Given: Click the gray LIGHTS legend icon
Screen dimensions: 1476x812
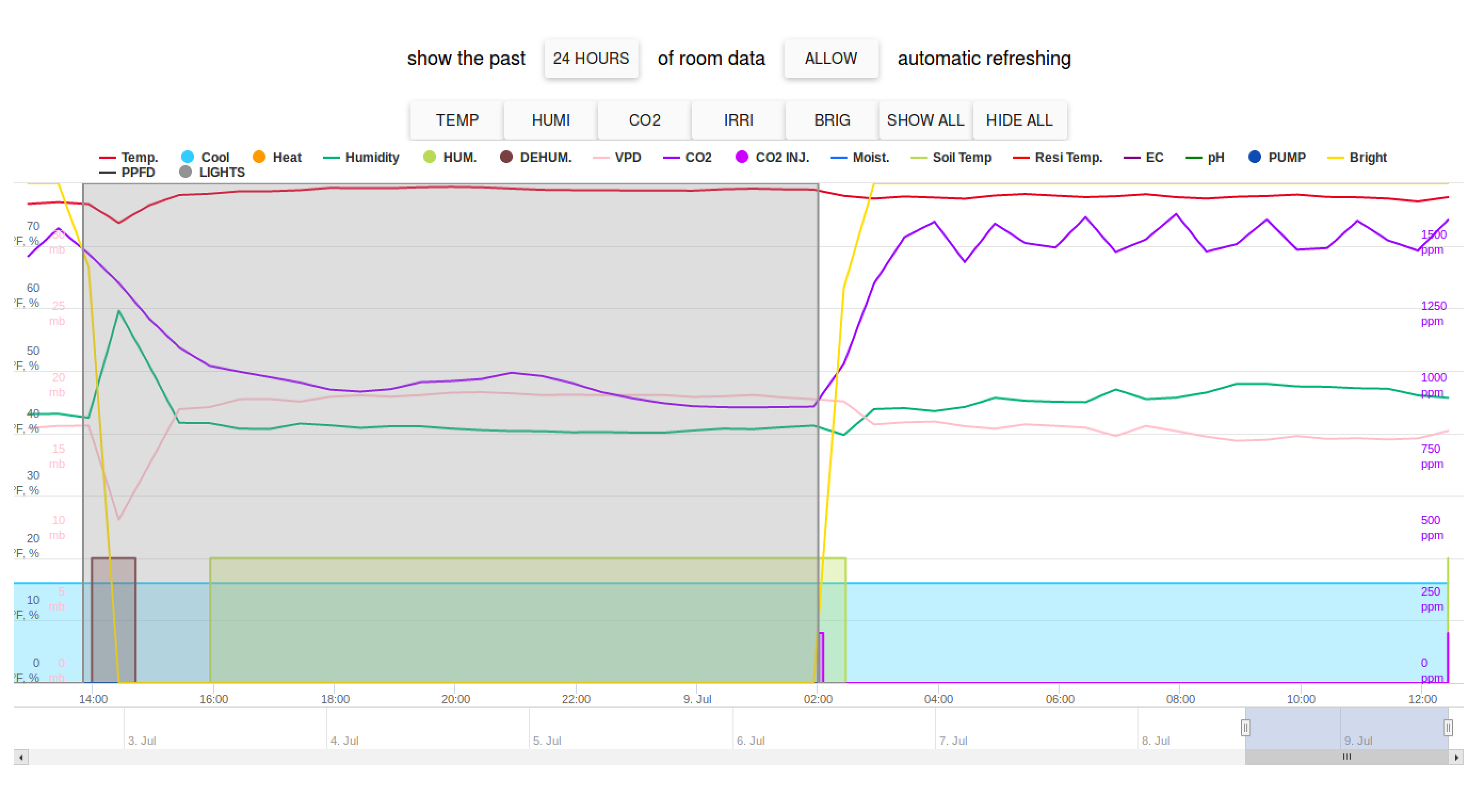Looking at the screenshot, I should click(x=184, y=172).
